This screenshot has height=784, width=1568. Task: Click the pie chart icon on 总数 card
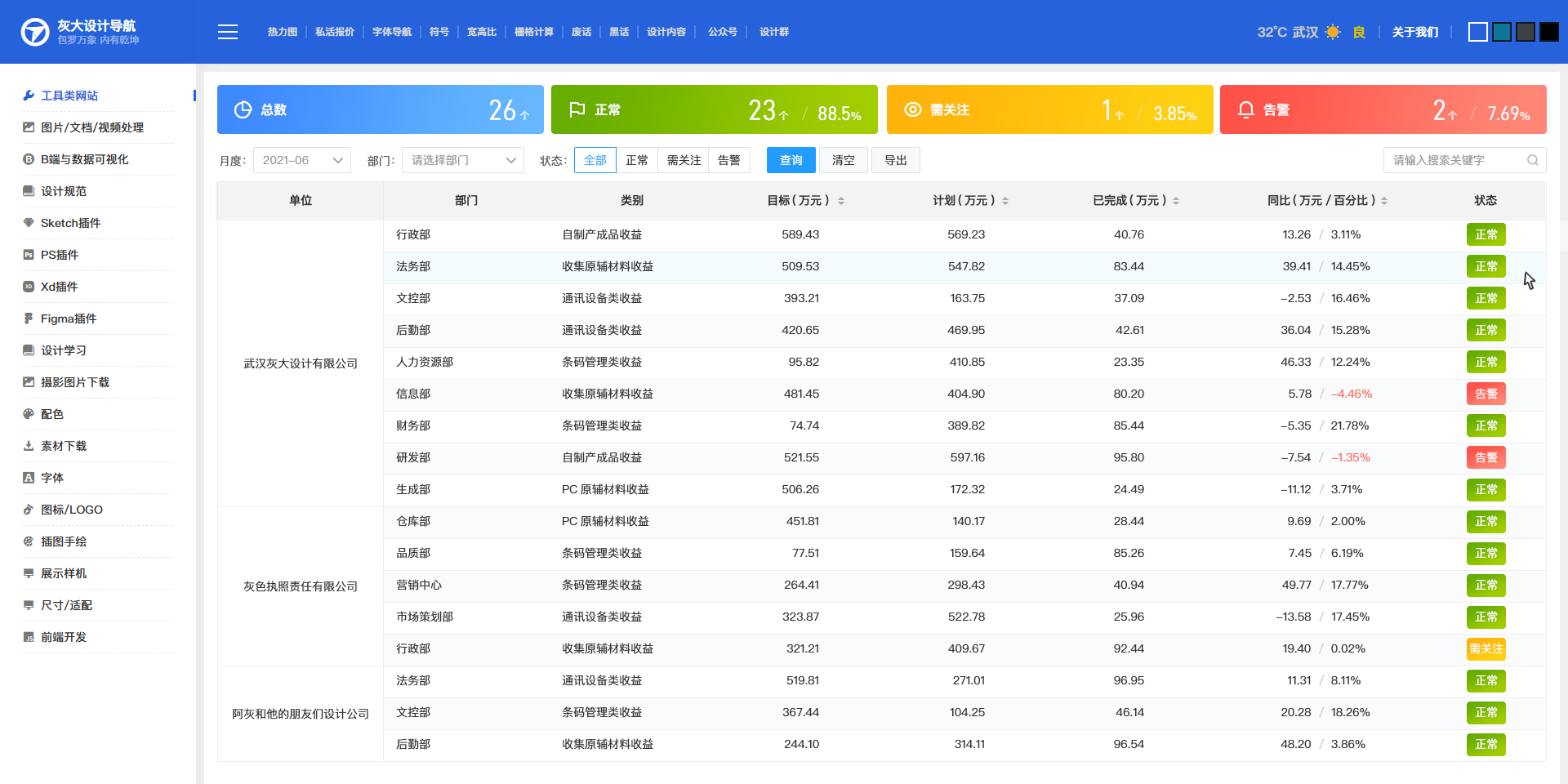(x=243, y=109)
